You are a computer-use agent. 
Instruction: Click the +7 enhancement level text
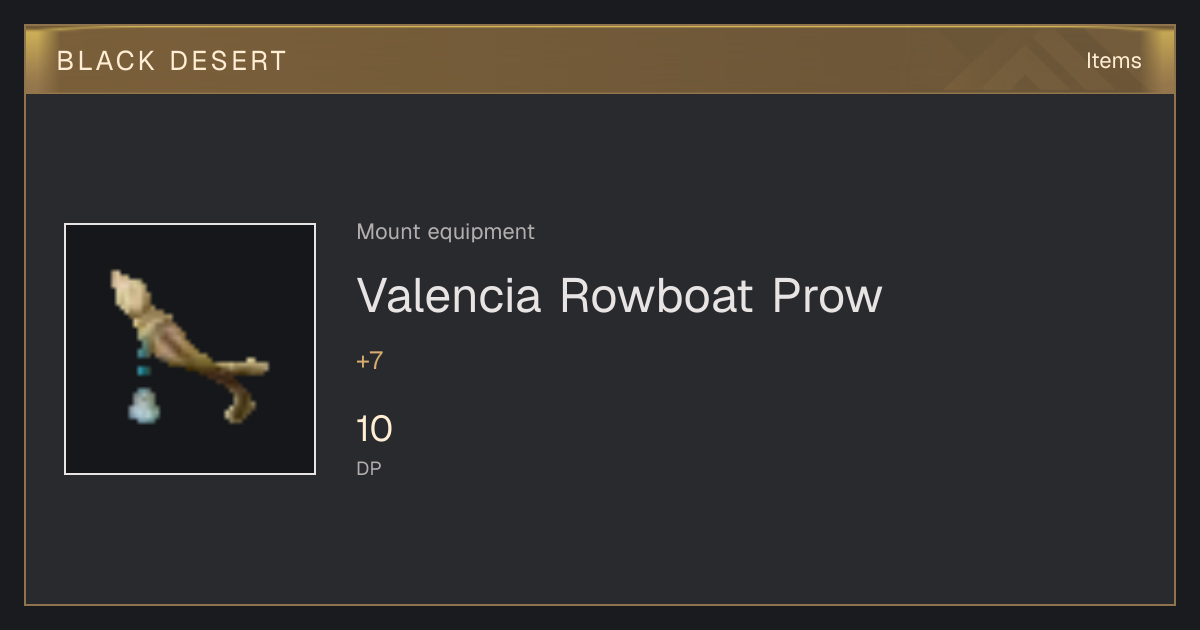pos(369,361)
